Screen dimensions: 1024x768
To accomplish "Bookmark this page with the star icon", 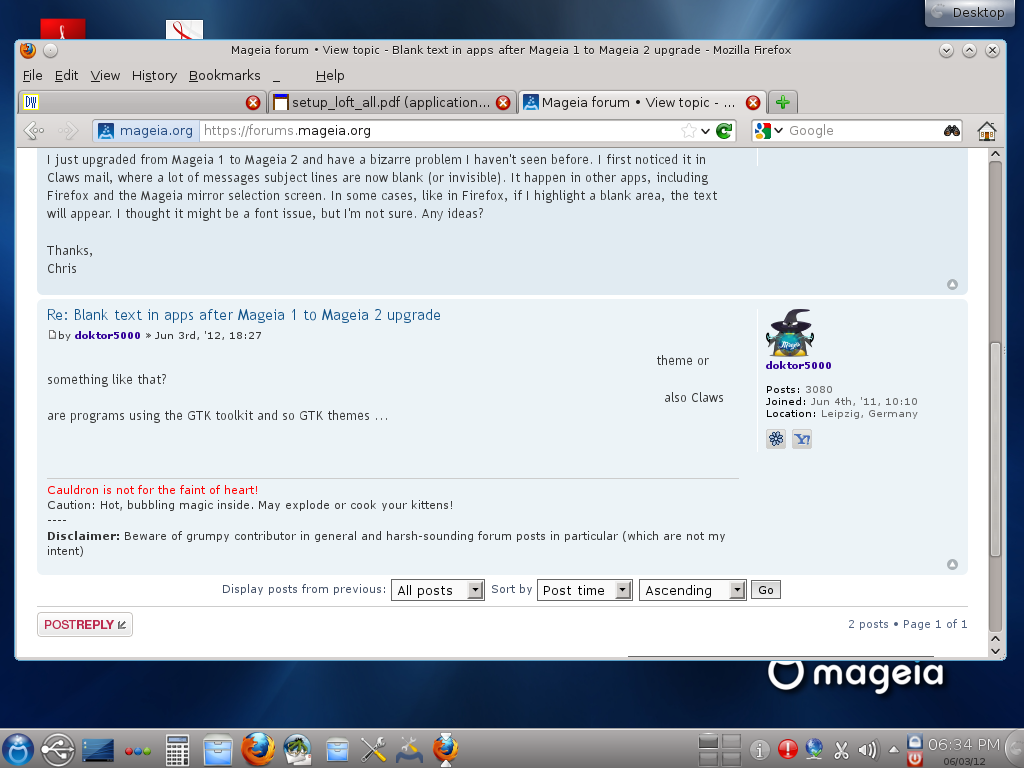I will [x=688, y=131].
